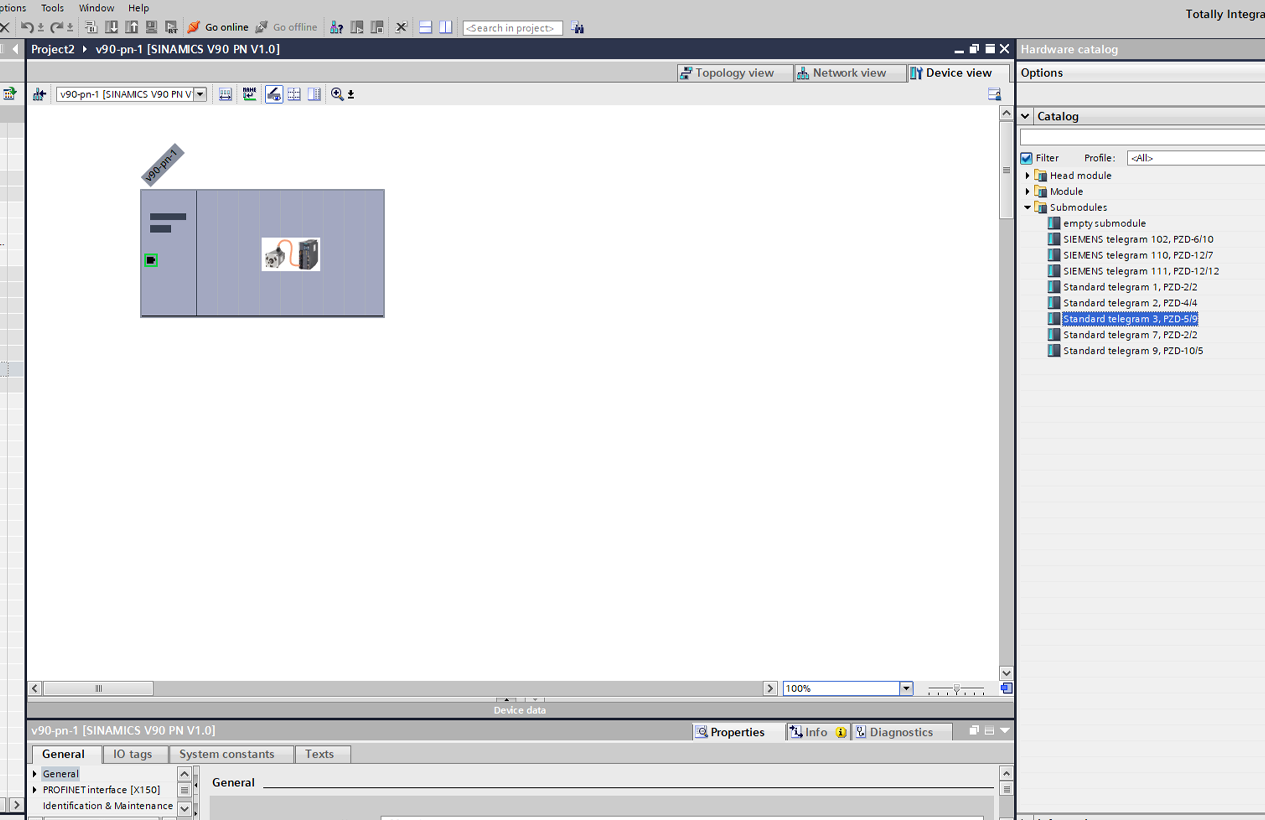The width and height of the screenshot is (1265, 820).
Task: Click the Start runtime (RT) icon
Action: pos(171,27)
